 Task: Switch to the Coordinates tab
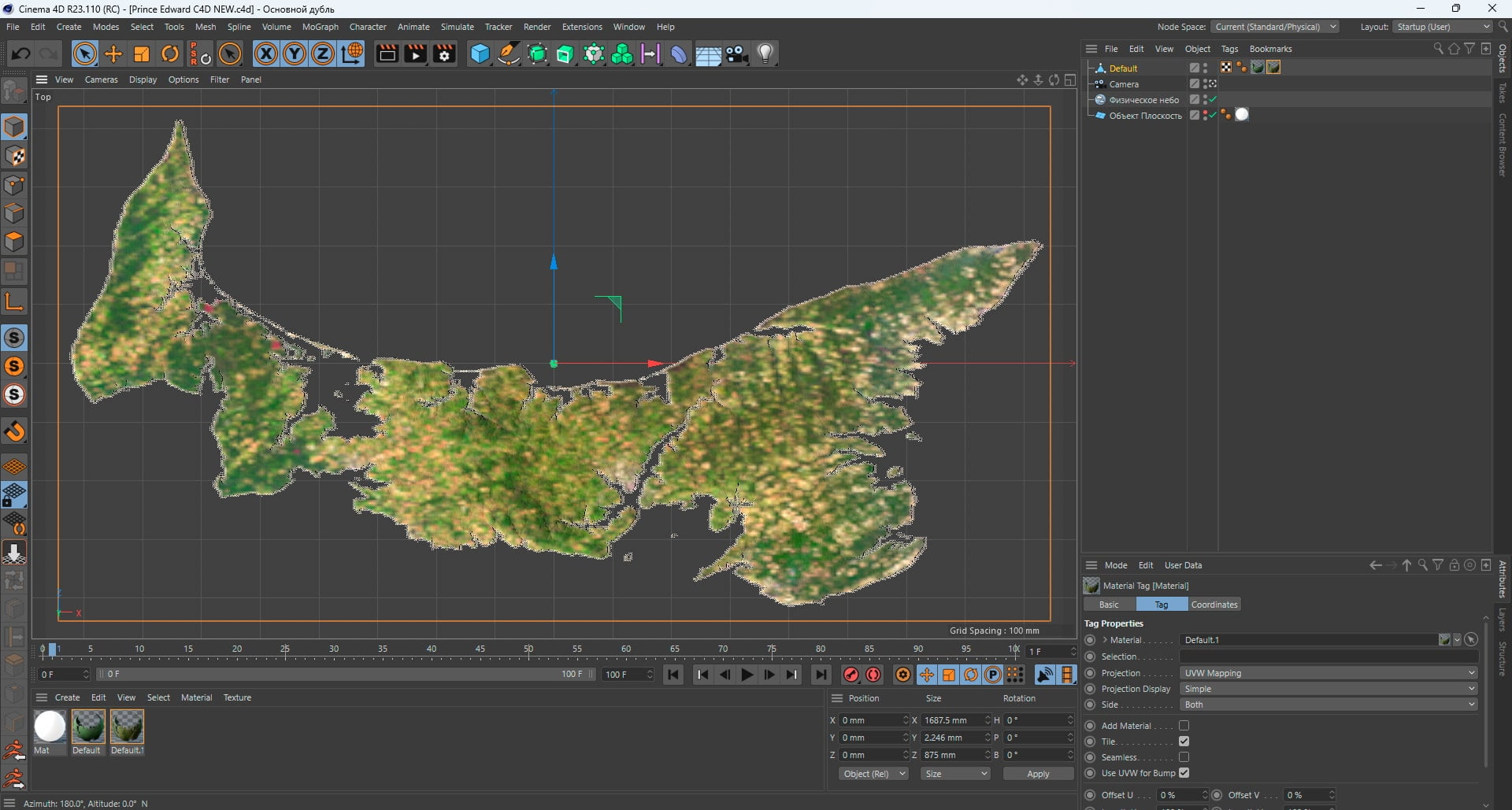[x=1214, y=605]
